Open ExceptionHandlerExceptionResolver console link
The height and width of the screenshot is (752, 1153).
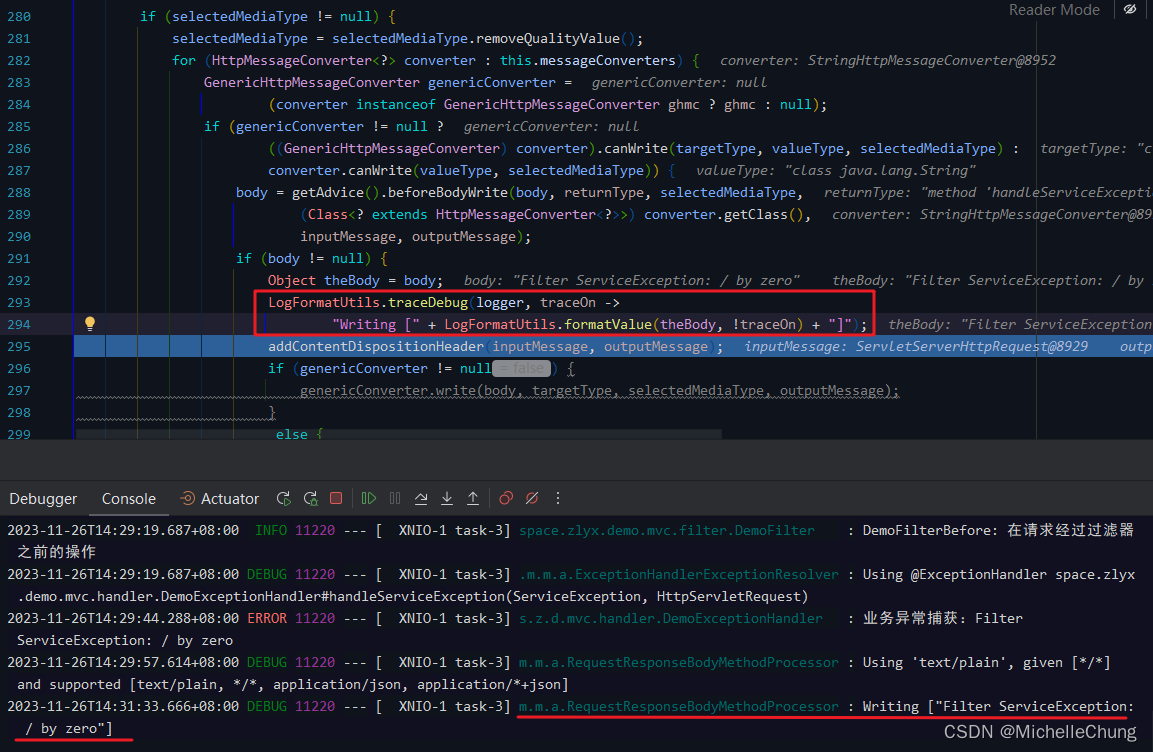(x=679, y=574)
